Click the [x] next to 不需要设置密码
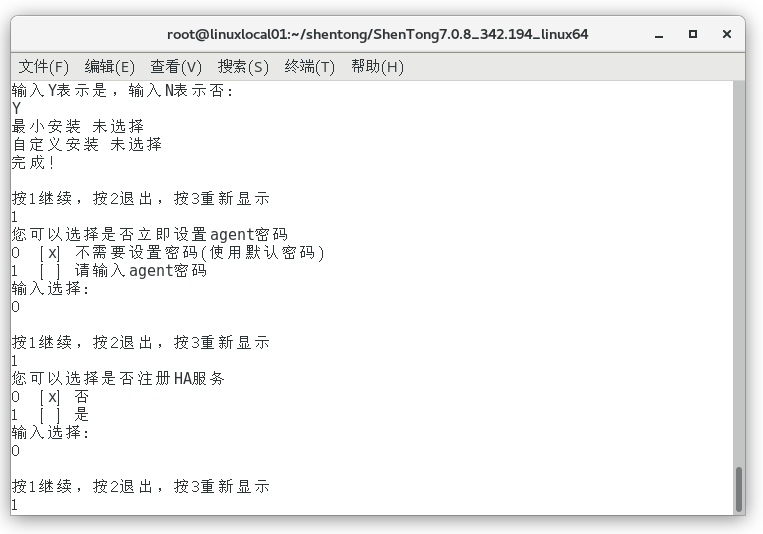Screen dimensions: 763x534 pos(50,253)
